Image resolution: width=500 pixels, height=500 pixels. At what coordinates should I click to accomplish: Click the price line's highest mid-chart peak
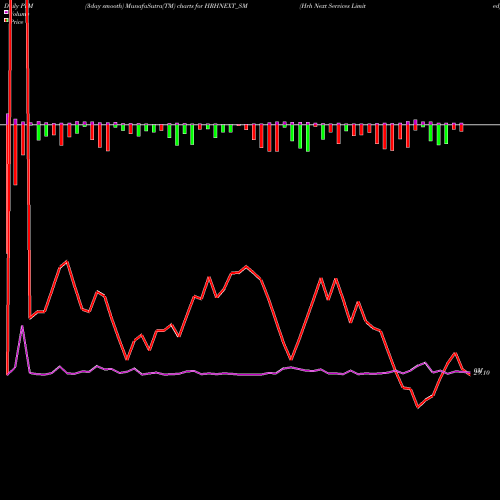246,266
